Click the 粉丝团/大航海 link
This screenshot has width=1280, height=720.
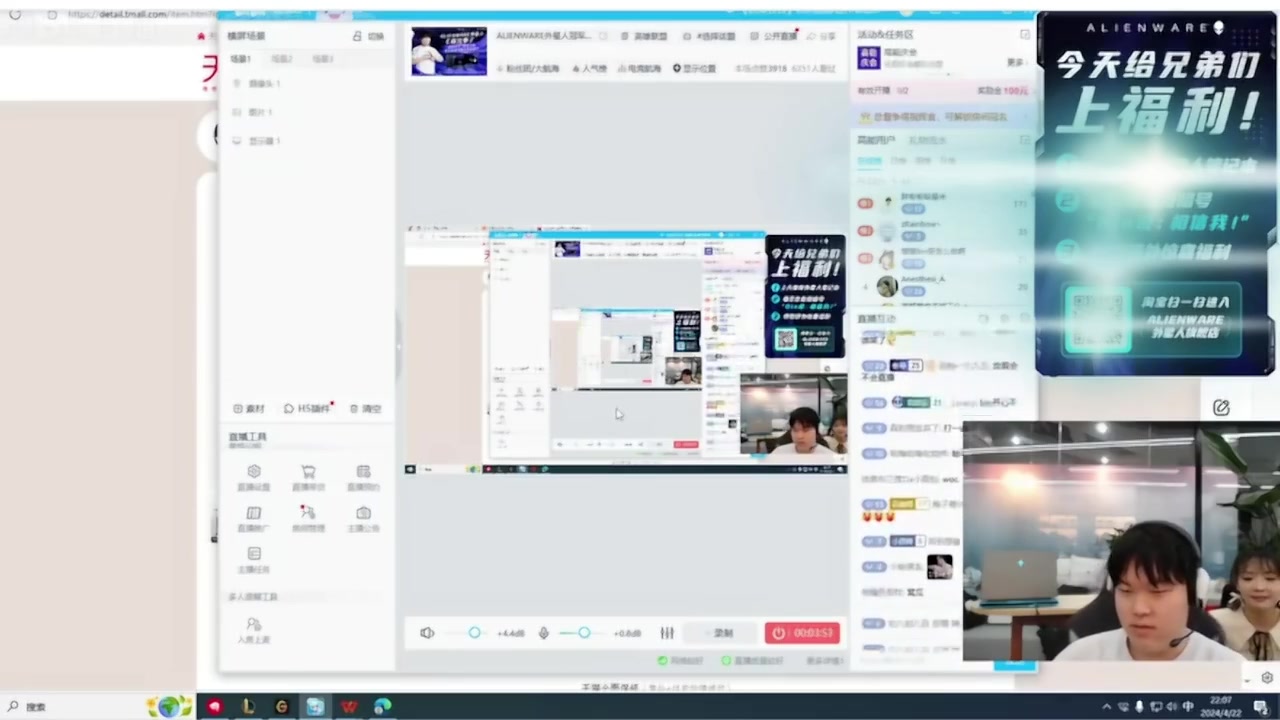(x=528, y=69)
